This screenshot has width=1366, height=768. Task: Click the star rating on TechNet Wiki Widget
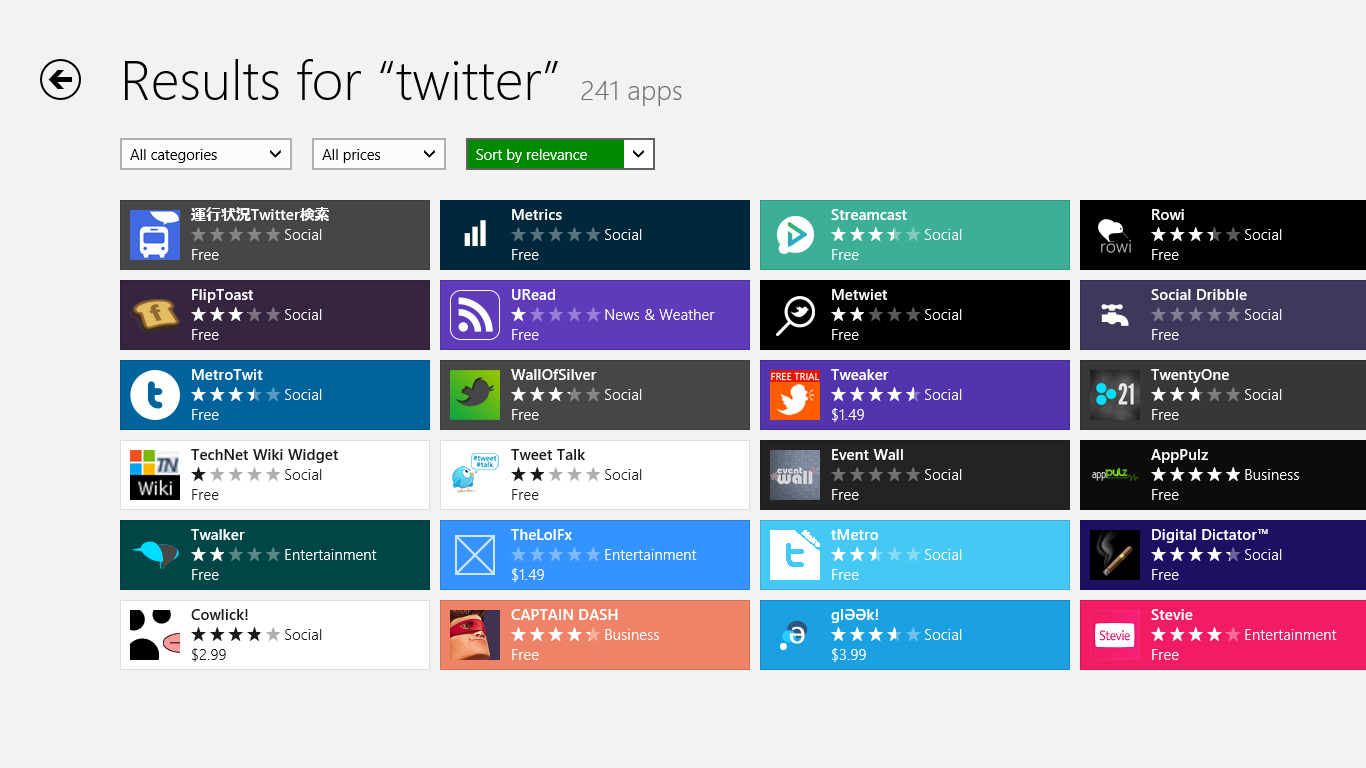pyautogui.click(x=235, y=475)
